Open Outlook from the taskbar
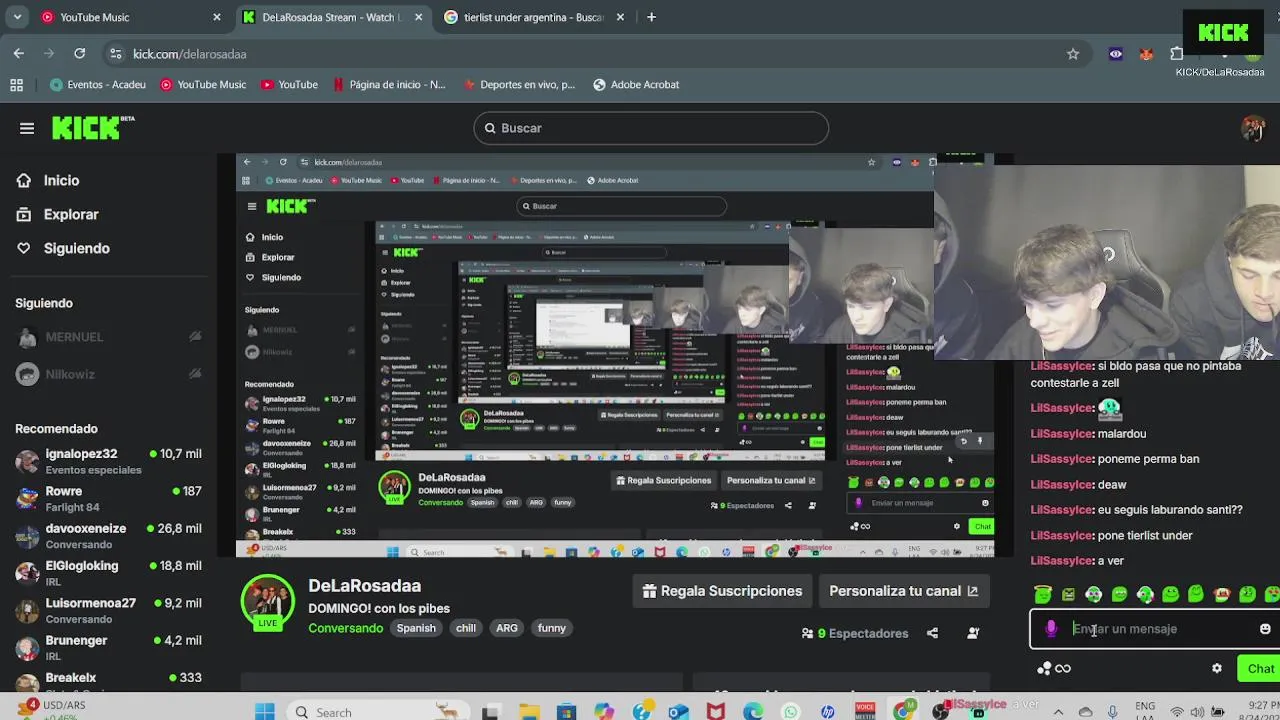Viewport: 1280px width, 720px height. 678,712
